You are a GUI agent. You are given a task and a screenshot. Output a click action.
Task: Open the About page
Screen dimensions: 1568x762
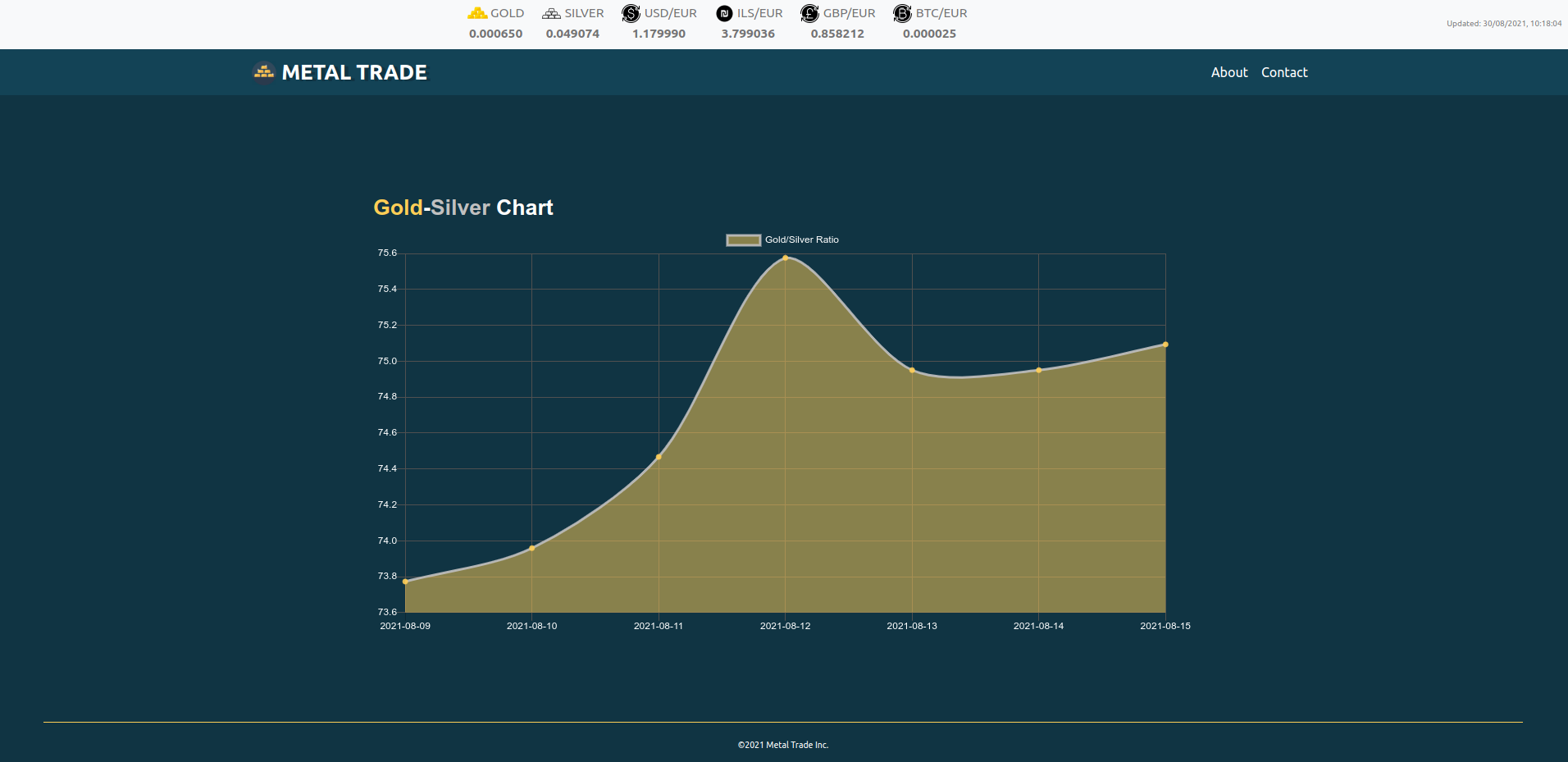point(1228,72)
